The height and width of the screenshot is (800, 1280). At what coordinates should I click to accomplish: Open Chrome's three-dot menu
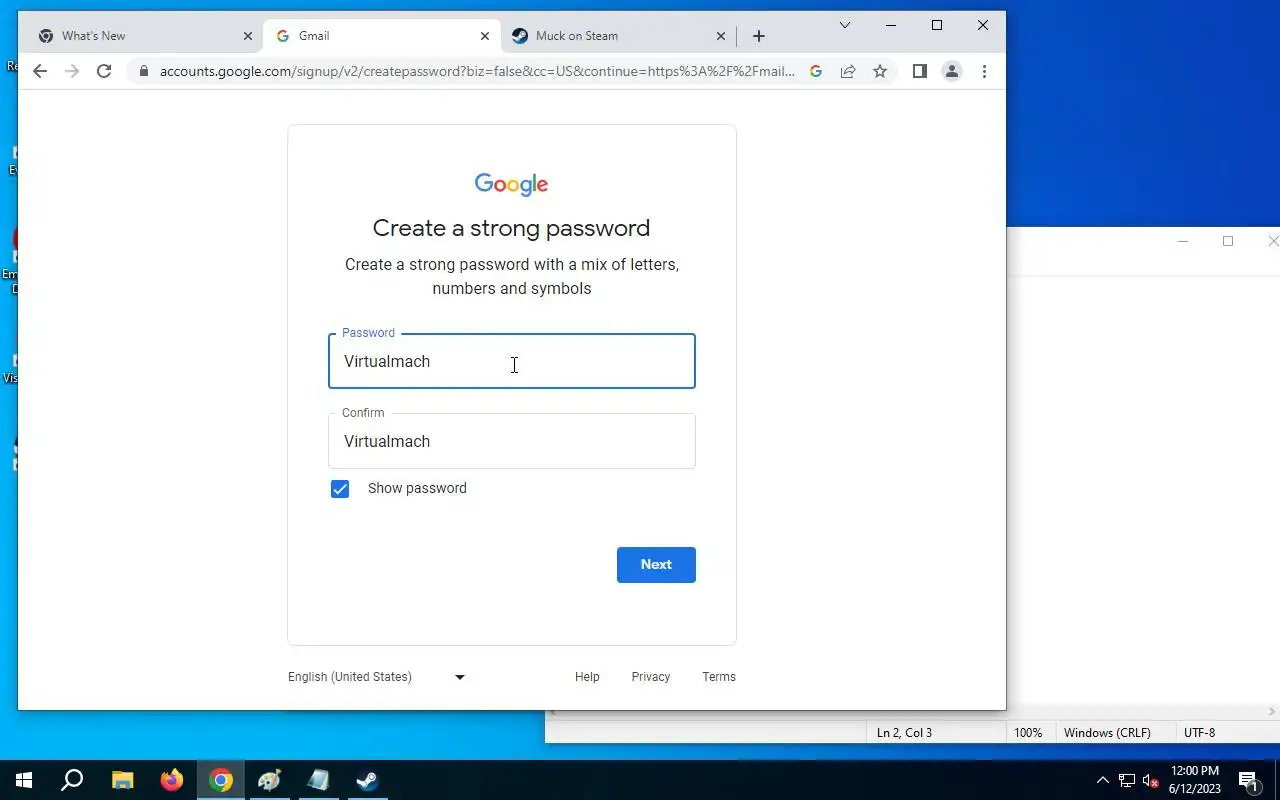(x=985, y=71)
